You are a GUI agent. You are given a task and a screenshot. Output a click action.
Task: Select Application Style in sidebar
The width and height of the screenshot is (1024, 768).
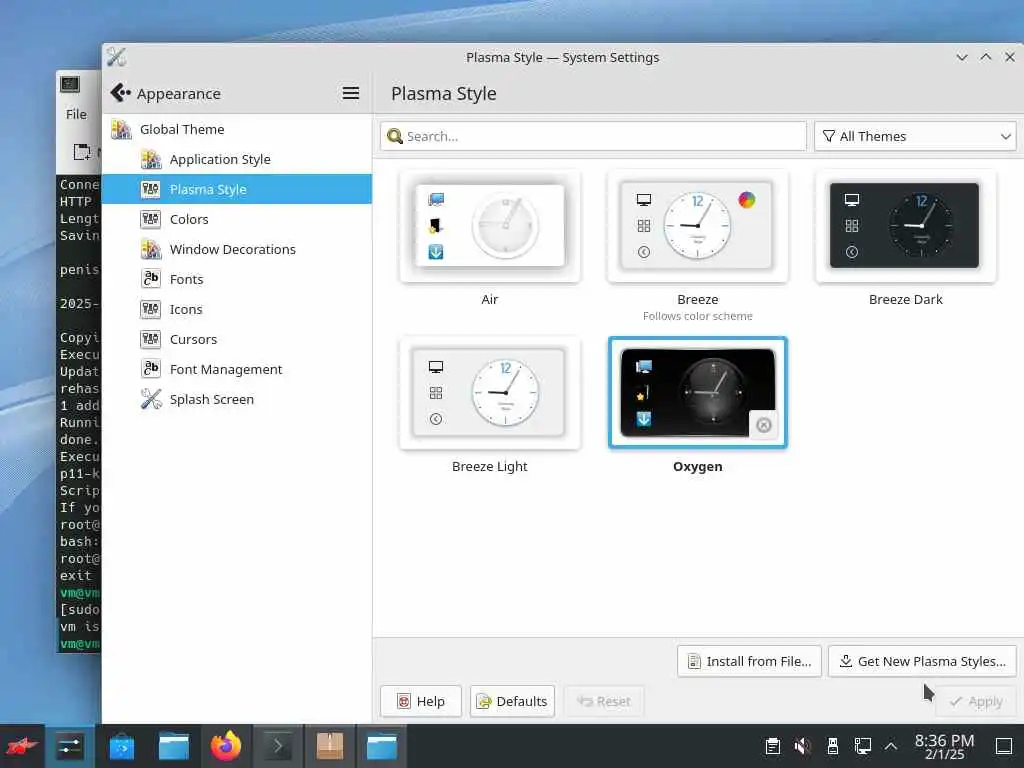coord(236,159)
